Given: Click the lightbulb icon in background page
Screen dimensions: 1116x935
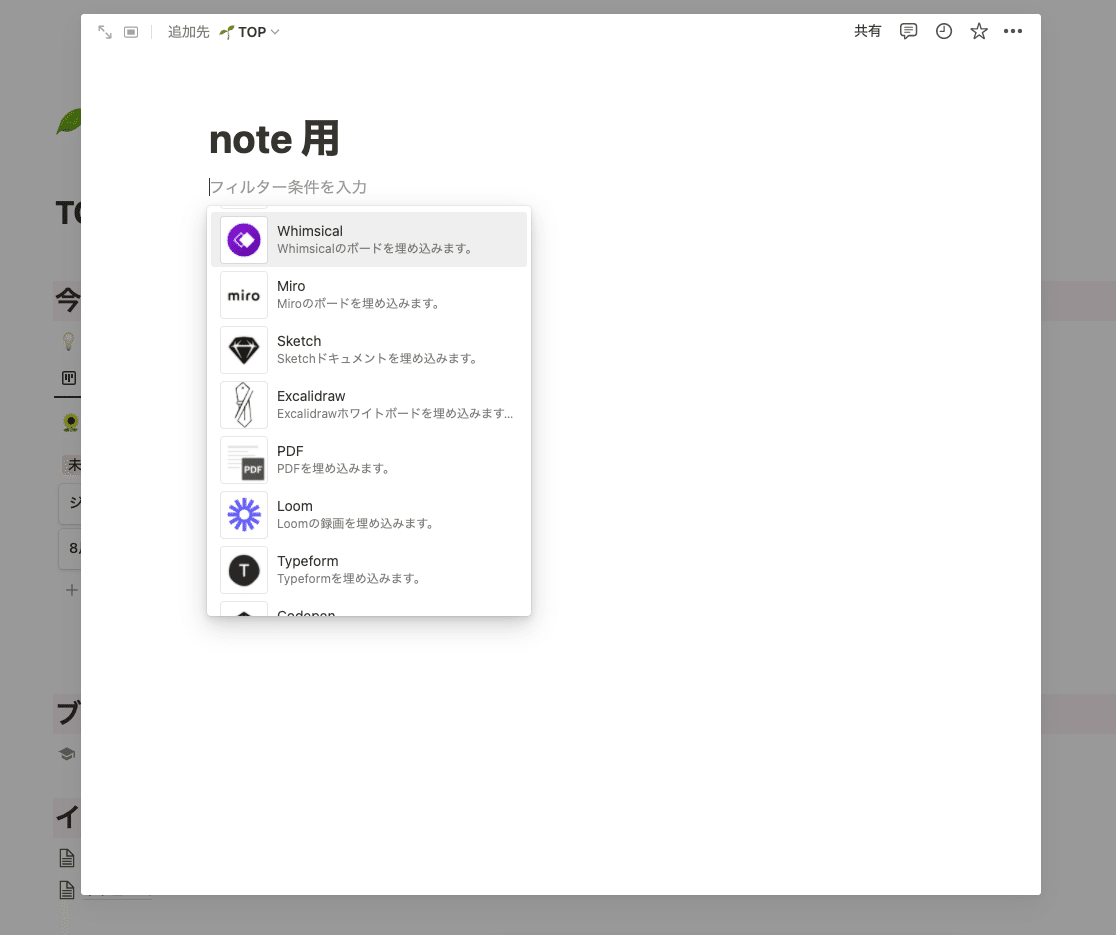Looking at the screenshot, I should [x=68, y=342].
